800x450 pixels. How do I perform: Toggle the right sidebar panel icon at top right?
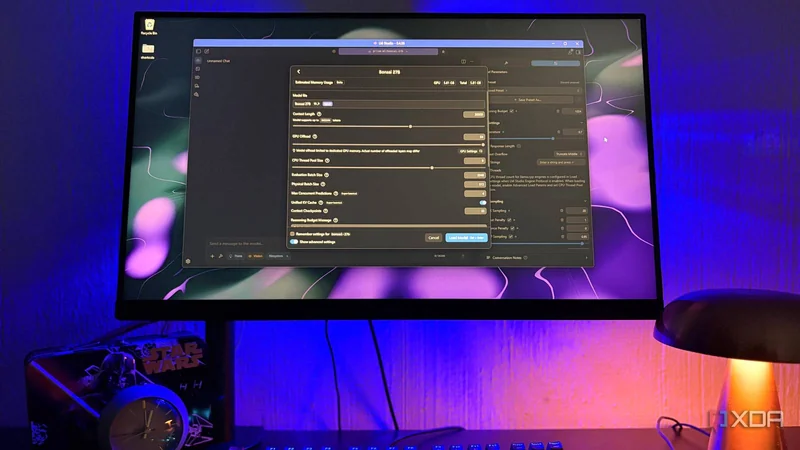click(x=578, y=52)
